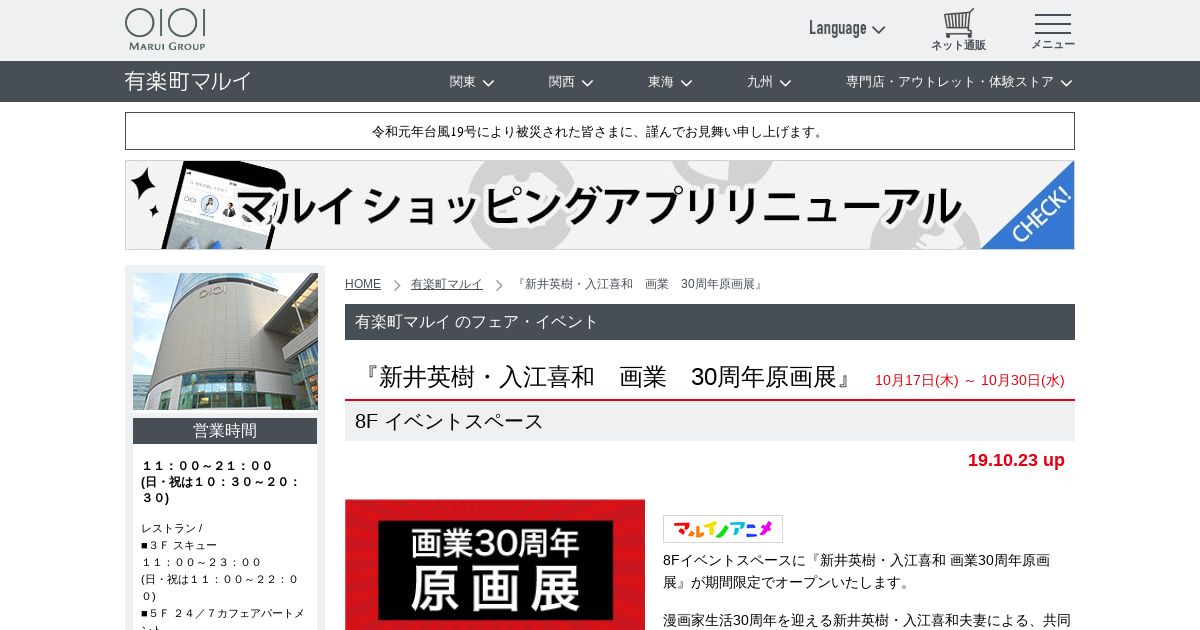
Task: Expand the 東海 region menu
Action: [x=670, y=82]
